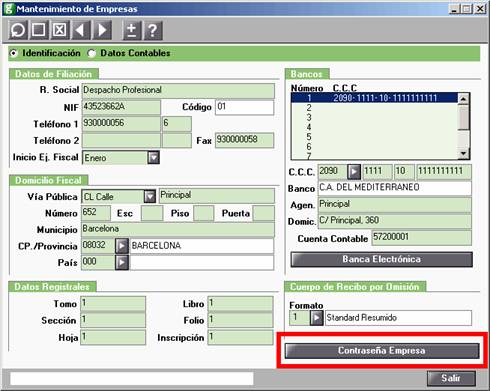Click the C.C.C. account number field 1111111111
This screenshot has width=490, height=391.
click(444, 172)
